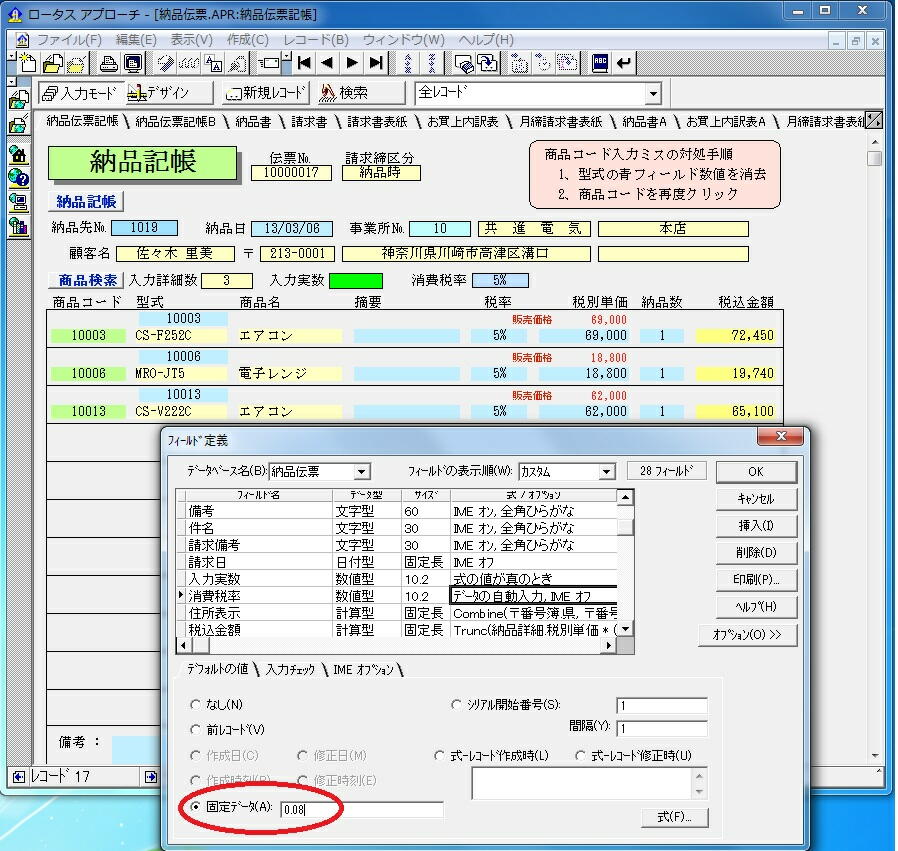Click the return arrow toolbar icon
898x851 pixels.
tap(624, 62)
